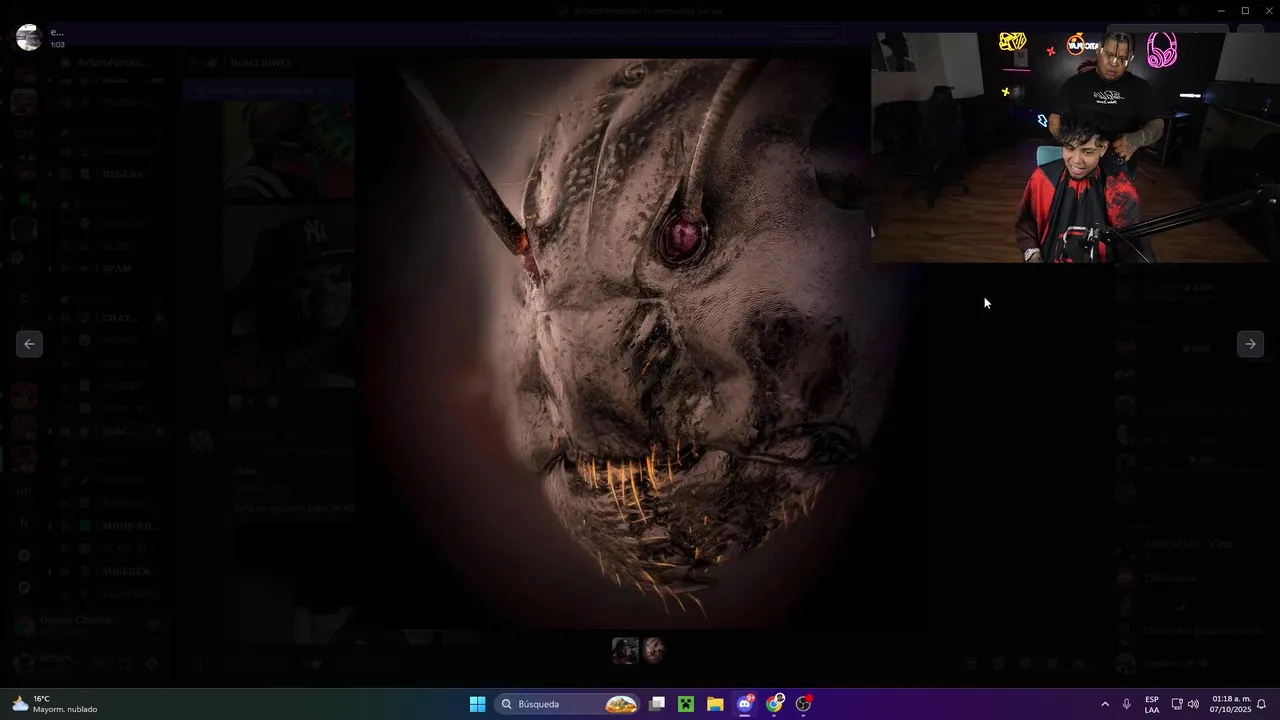This screenshot has width=1280, height=720.
Task: Open the volume control speaker icon
Action: (x=1193, y=704)
